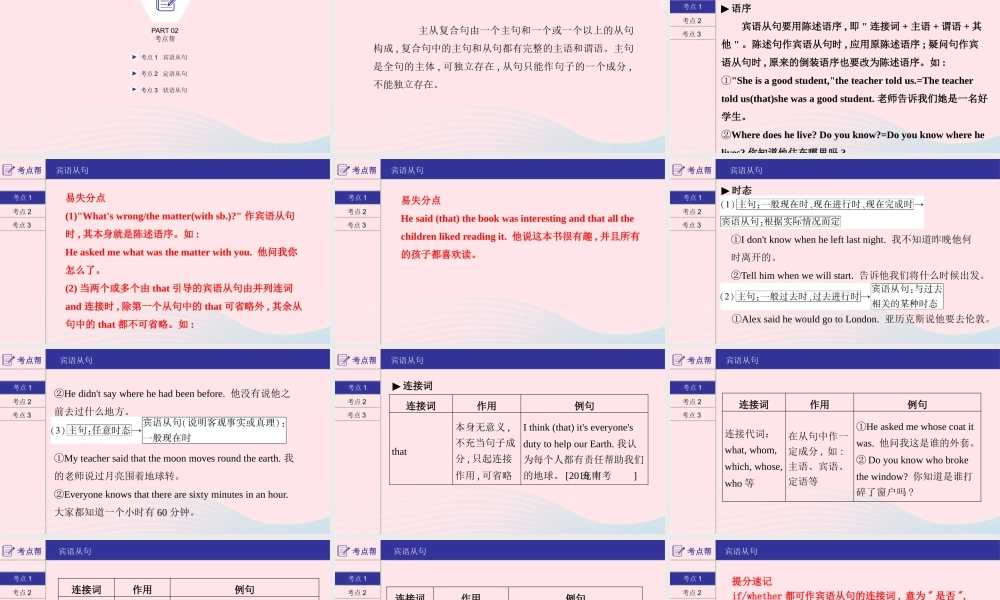The width and height of the screenshot is (1000, 600).
Task: Click the "I think (that) it's everyone's duty" example cell
Action: 584,451
